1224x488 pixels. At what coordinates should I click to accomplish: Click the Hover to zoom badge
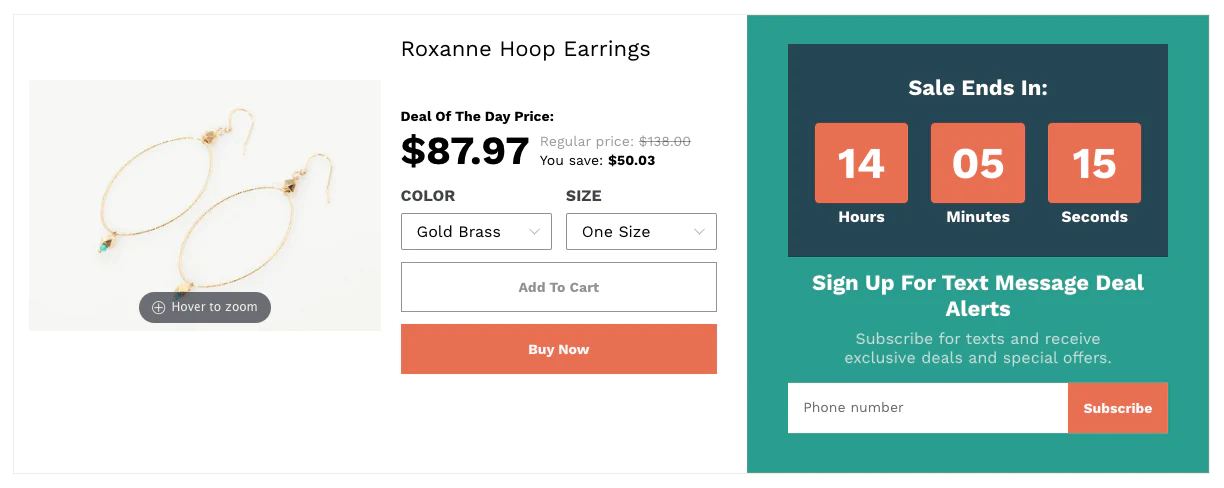[x=205, y=307]
